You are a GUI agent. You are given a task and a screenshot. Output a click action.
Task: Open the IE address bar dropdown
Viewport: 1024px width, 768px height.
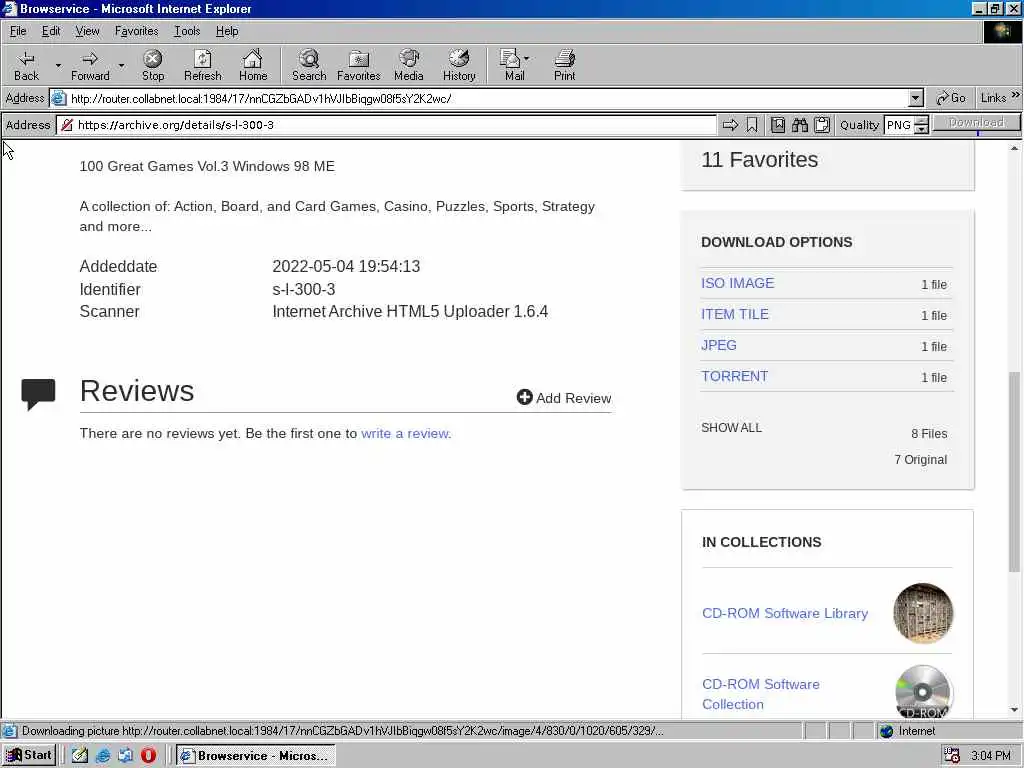tap(916, 99)
